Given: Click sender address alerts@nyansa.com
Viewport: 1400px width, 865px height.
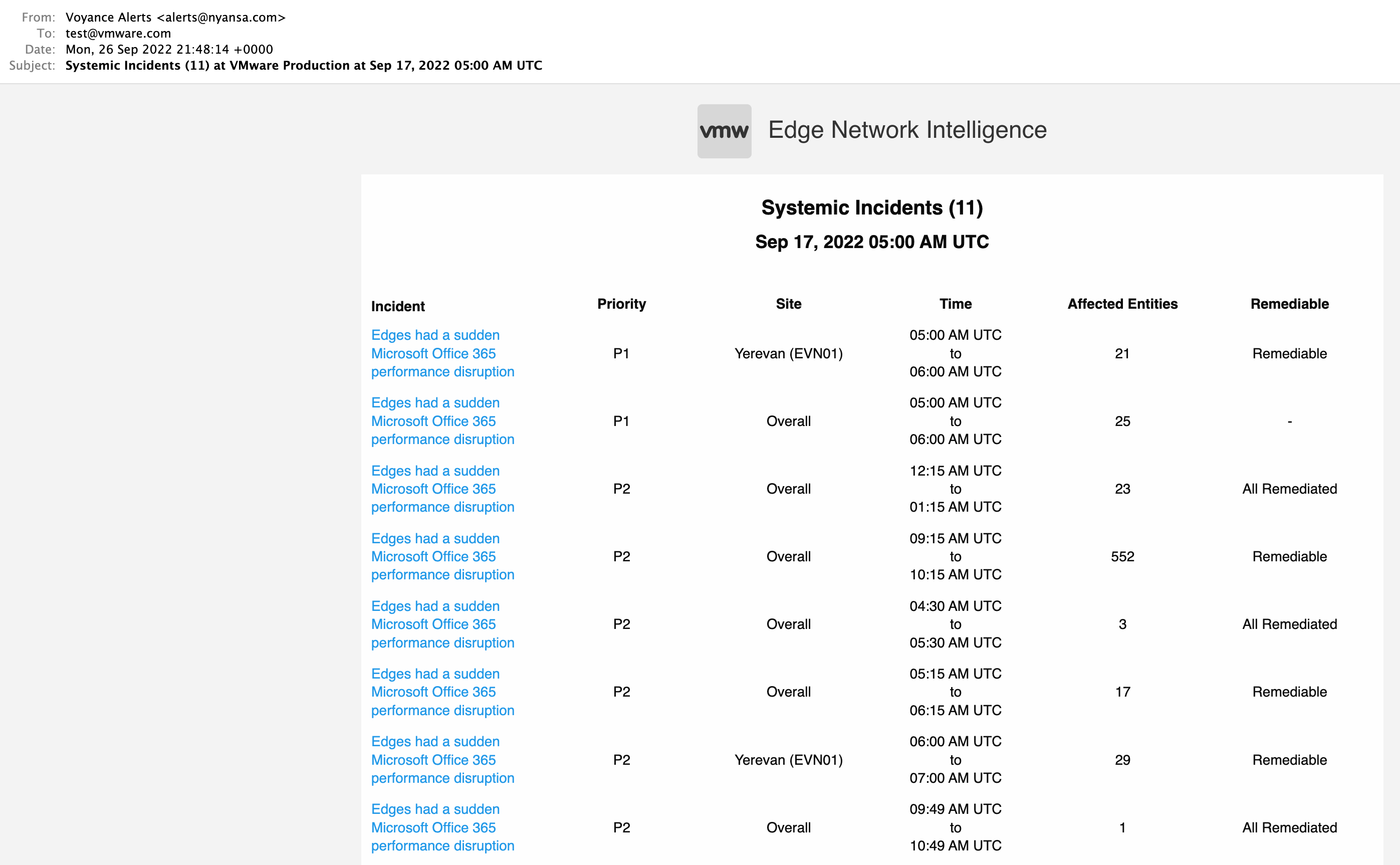Looking at the screenshot, I should [x=221, y=17].
